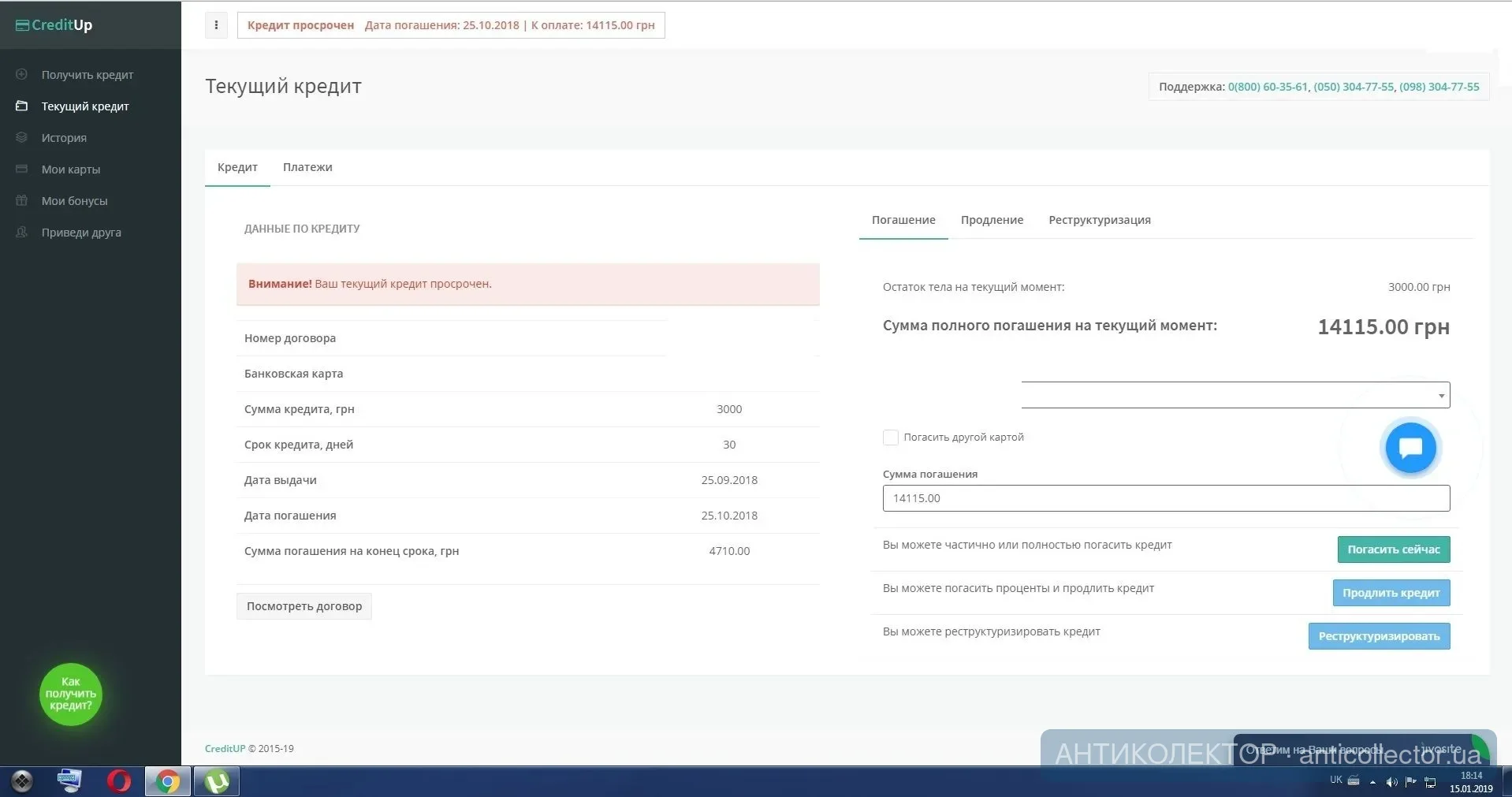Open Chrome from the taskbar
Screen dimensions: 1512x797
[167, 781]
